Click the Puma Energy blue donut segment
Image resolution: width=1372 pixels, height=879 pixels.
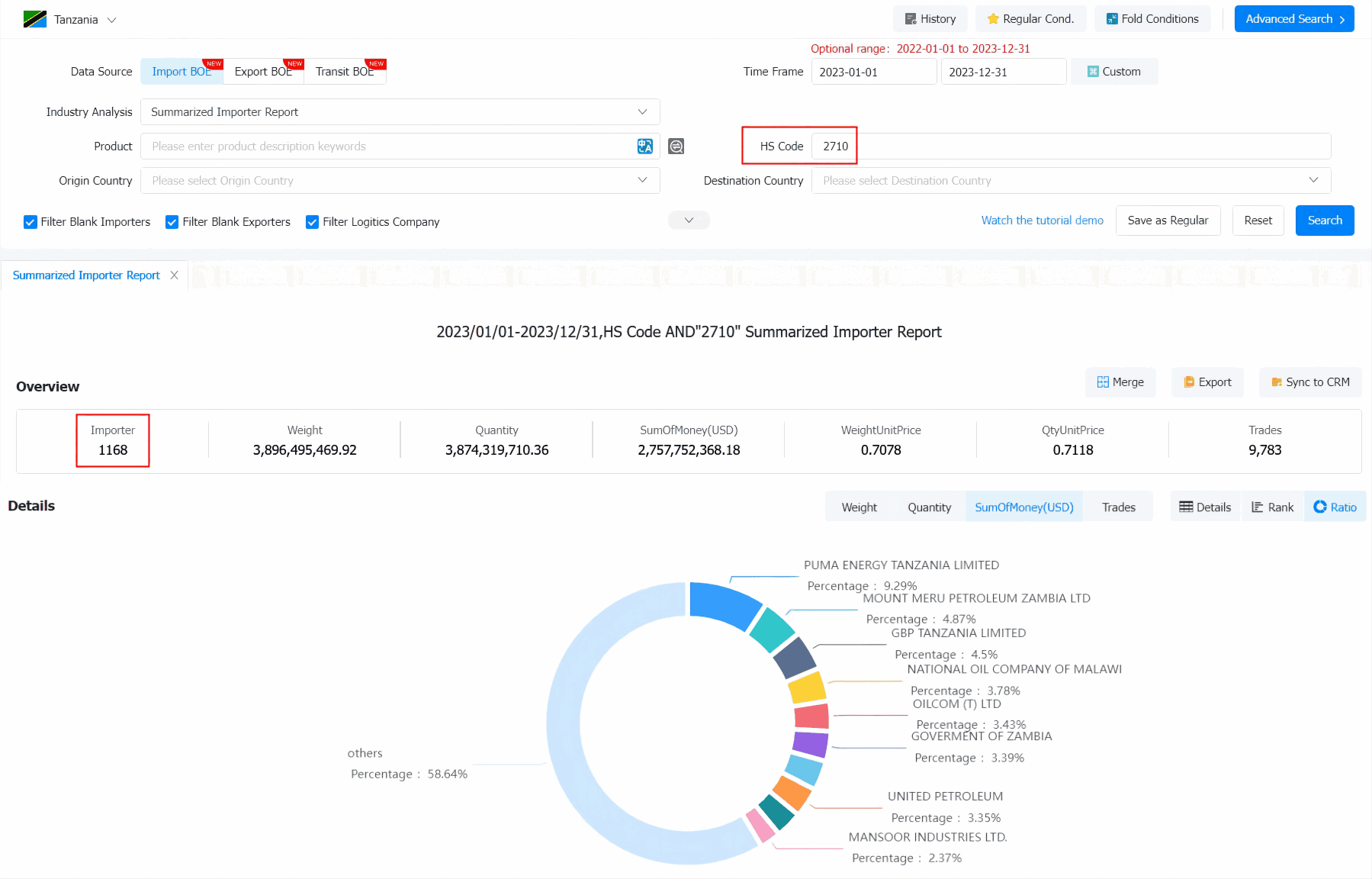point(725,604)
